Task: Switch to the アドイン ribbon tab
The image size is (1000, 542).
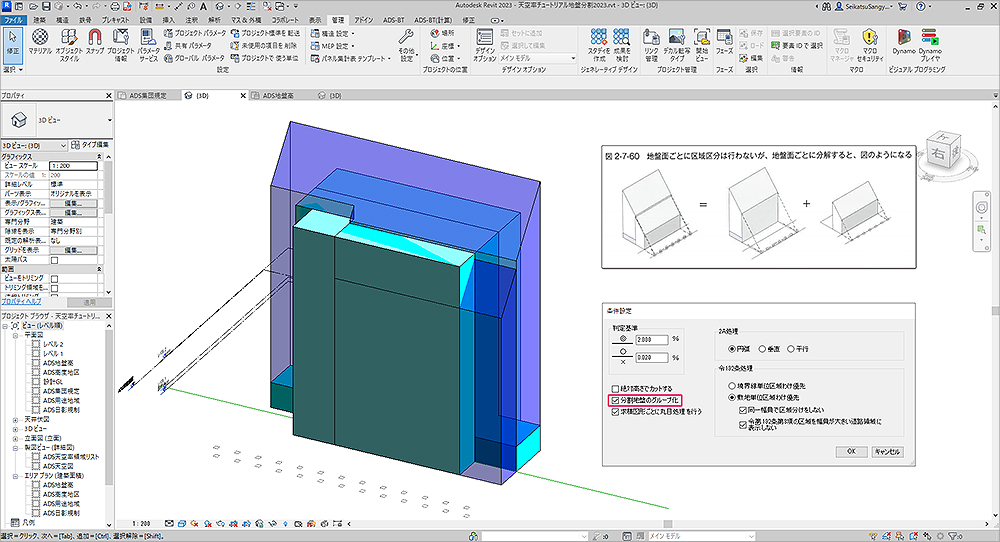Action: pos(364,19)
